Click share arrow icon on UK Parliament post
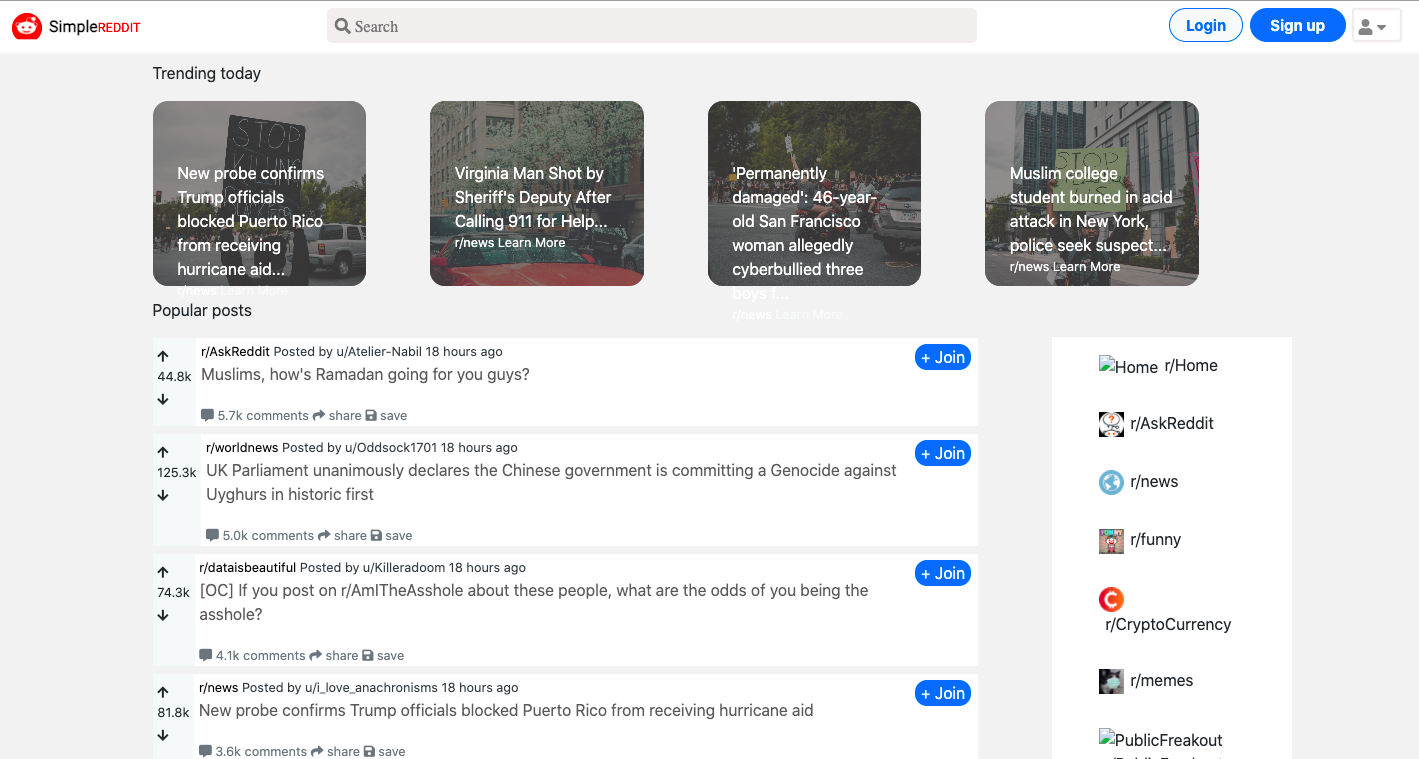 324,535
